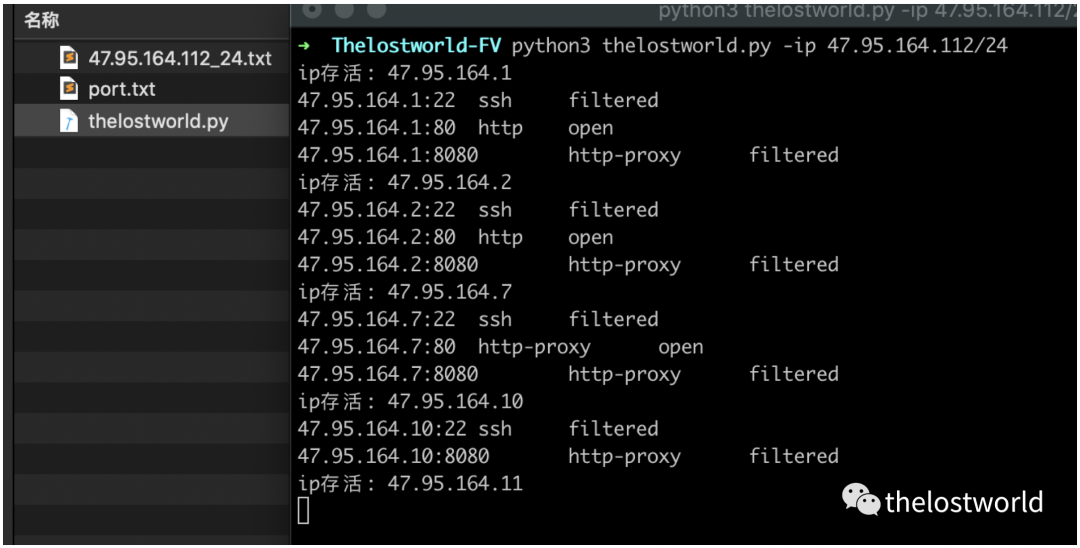The height and width of the screenshot is (548, 1080).
Task: Click the ip存活: 47.95.164.7 output line
Action: (405, 292)
